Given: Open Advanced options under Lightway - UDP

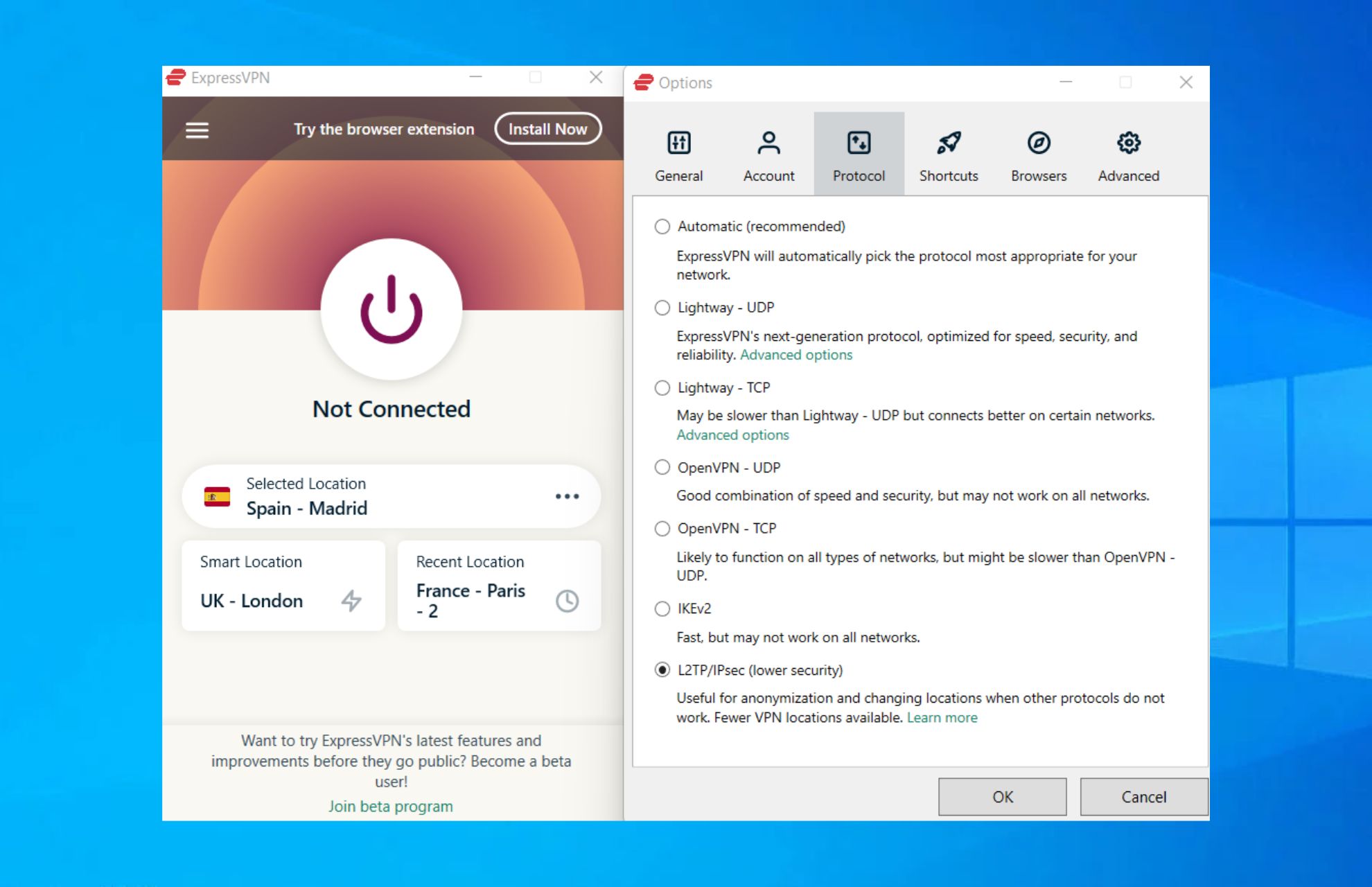Looking at the screenshot, I should pyautogui.click(x=796, y=355).
